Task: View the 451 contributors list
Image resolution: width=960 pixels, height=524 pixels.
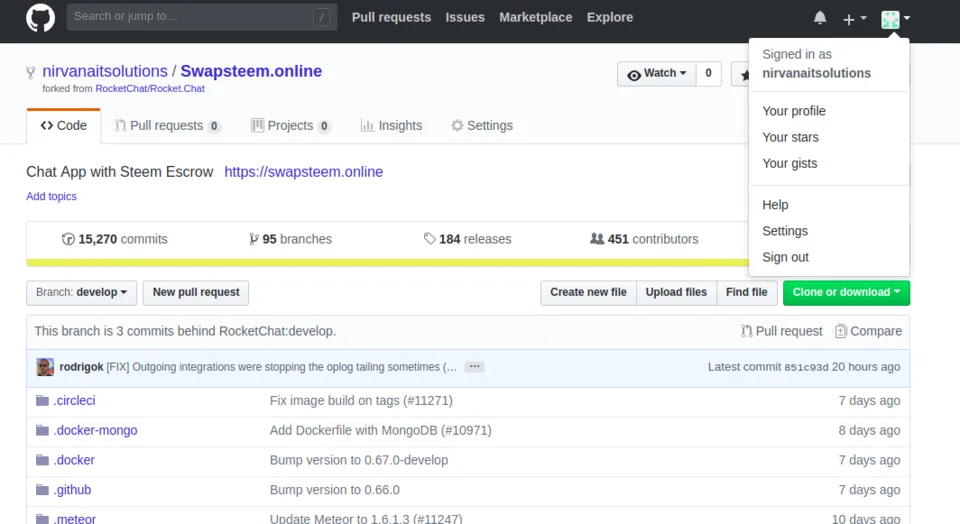Action: click(644, 239)
